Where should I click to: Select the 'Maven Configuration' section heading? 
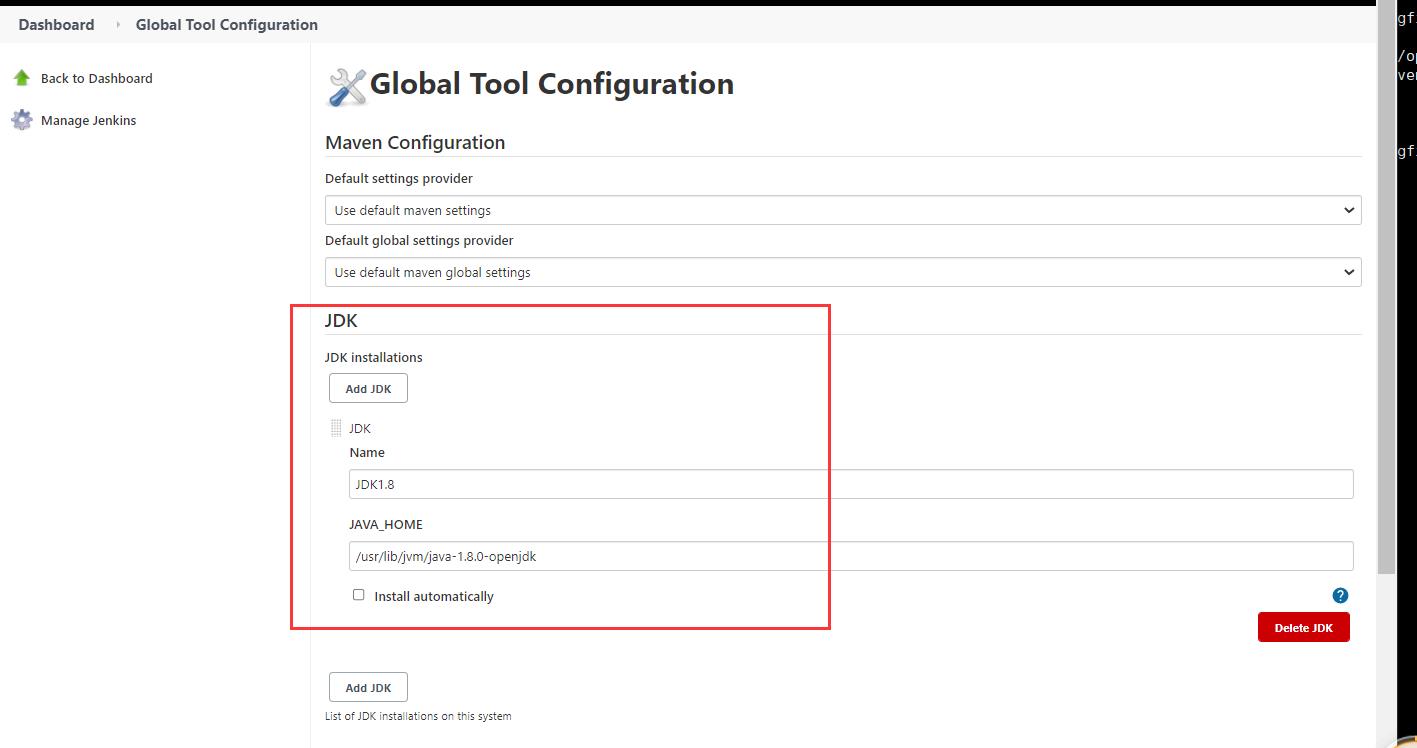[415, 142]
